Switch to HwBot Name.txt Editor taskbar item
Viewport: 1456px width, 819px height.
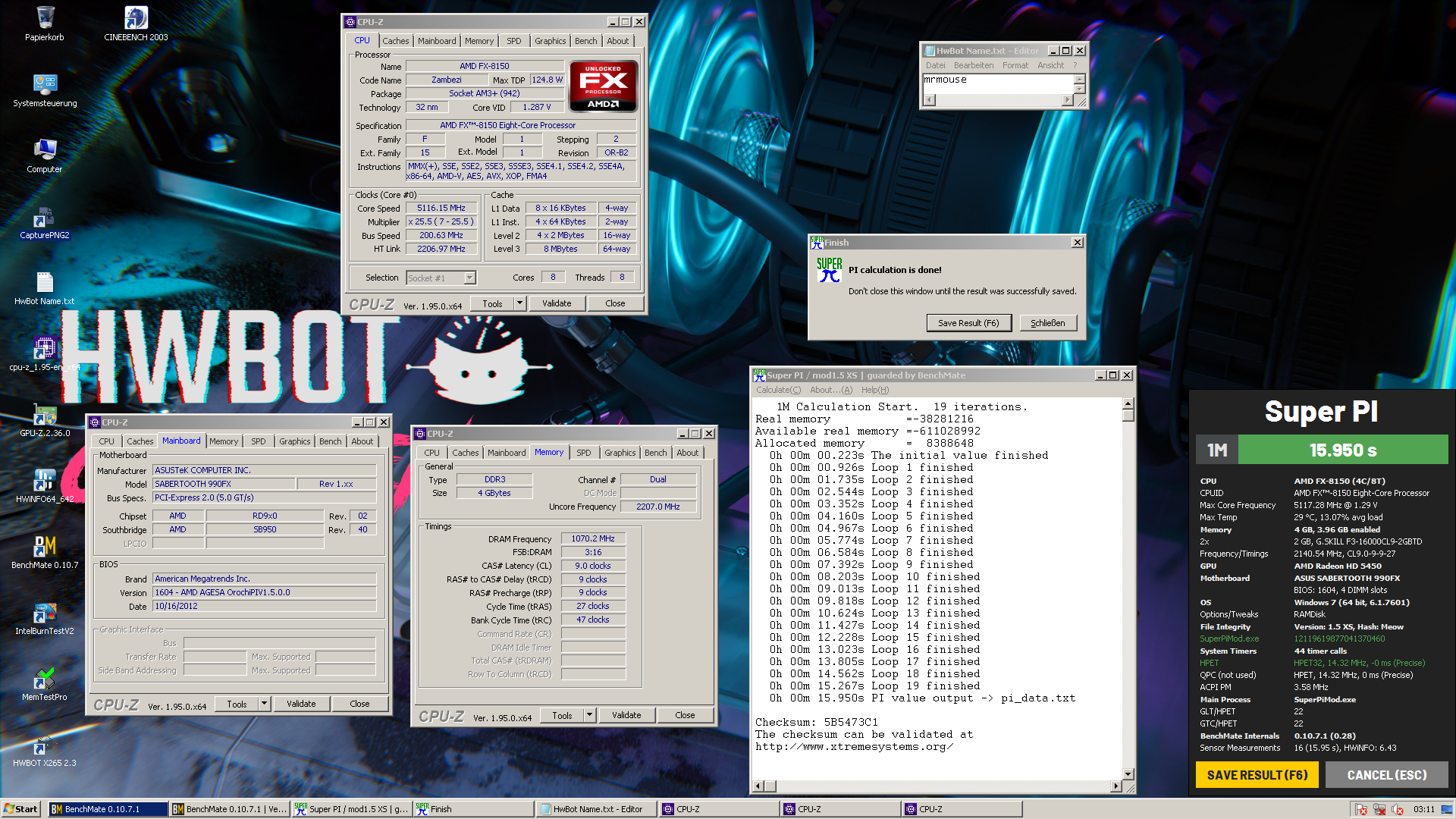(x=597, y=809)
